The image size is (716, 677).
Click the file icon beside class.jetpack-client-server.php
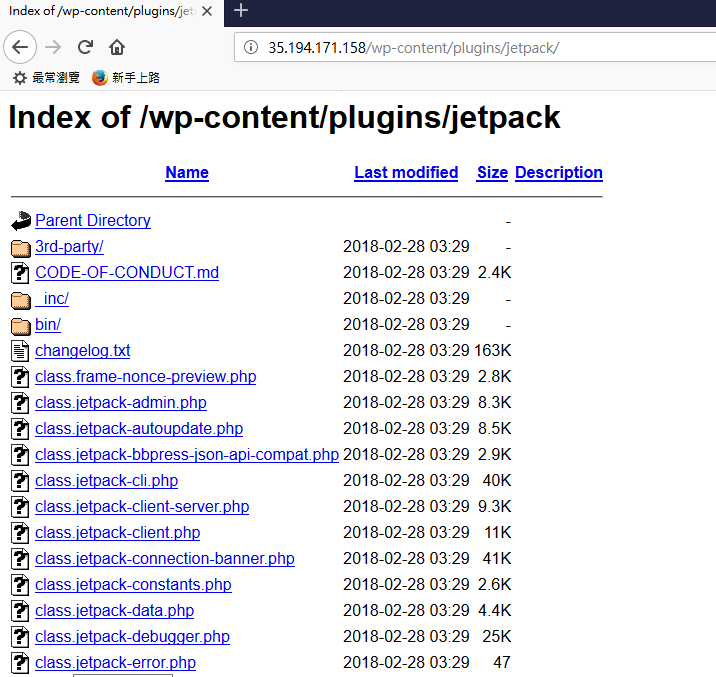pos(20,507)
